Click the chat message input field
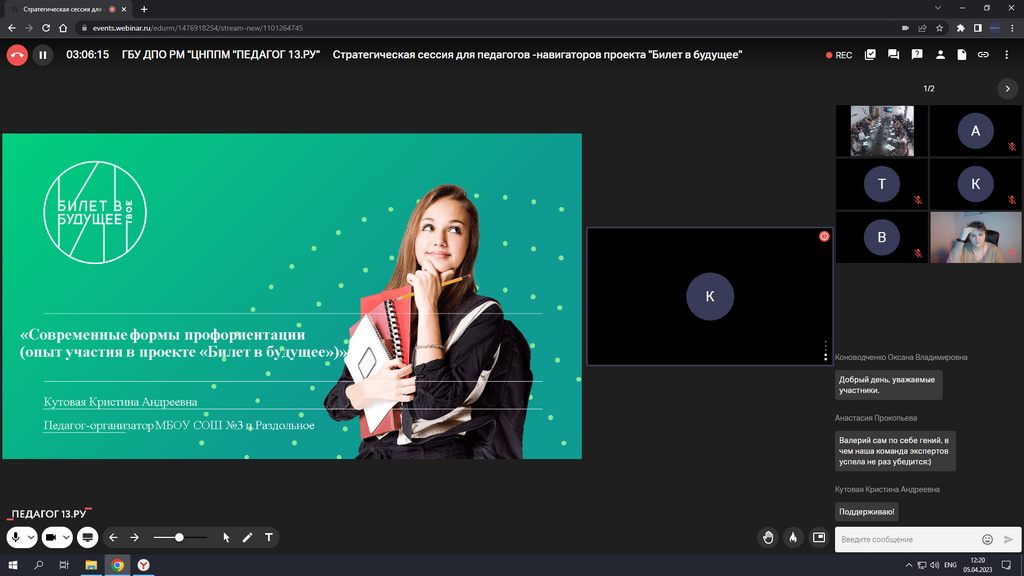Image resolution: width=1024 pixels, height=576 pixels. pyautogui.click(x=908, y=539)
